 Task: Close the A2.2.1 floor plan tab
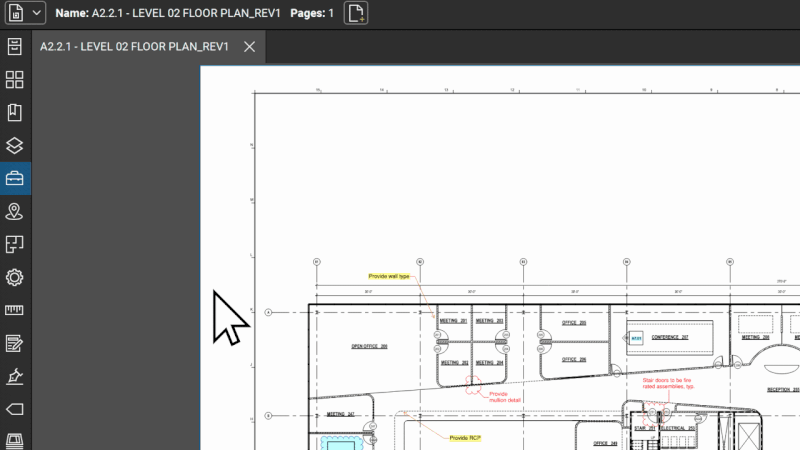tap(250, 47)
